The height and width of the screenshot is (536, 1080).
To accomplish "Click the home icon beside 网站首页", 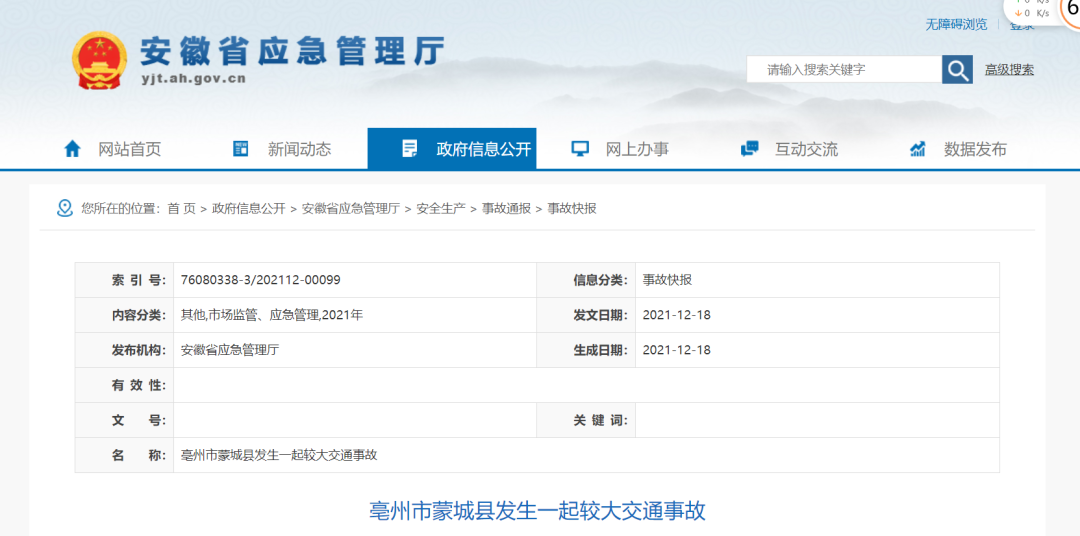I will pos(72,149).
